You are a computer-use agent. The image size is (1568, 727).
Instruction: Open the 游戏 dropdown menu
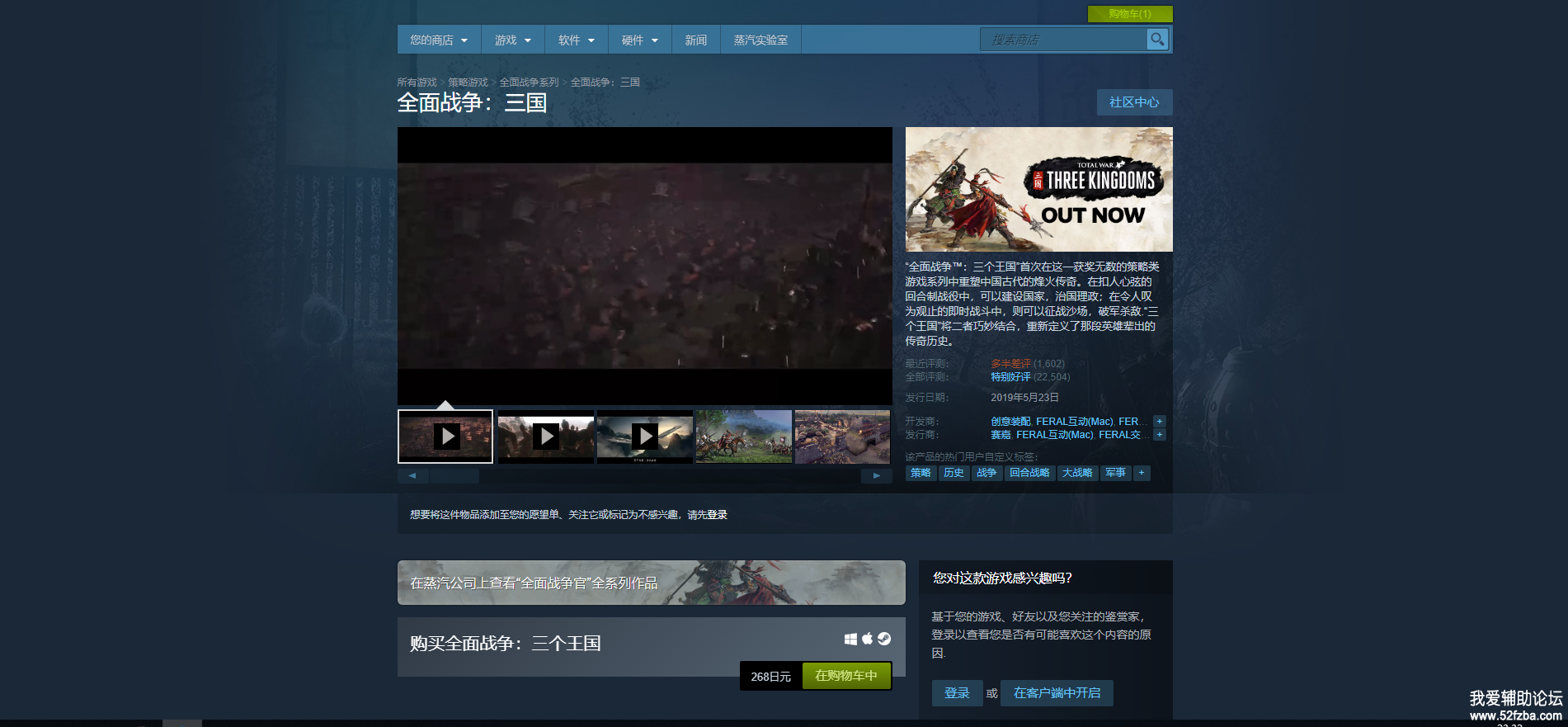[x=513, y=40]
